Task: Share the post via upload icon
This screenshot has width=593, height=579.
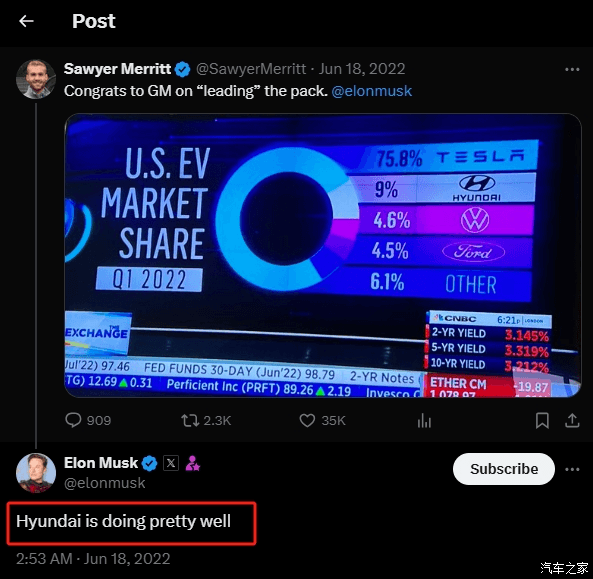Action: click(572, 421)
